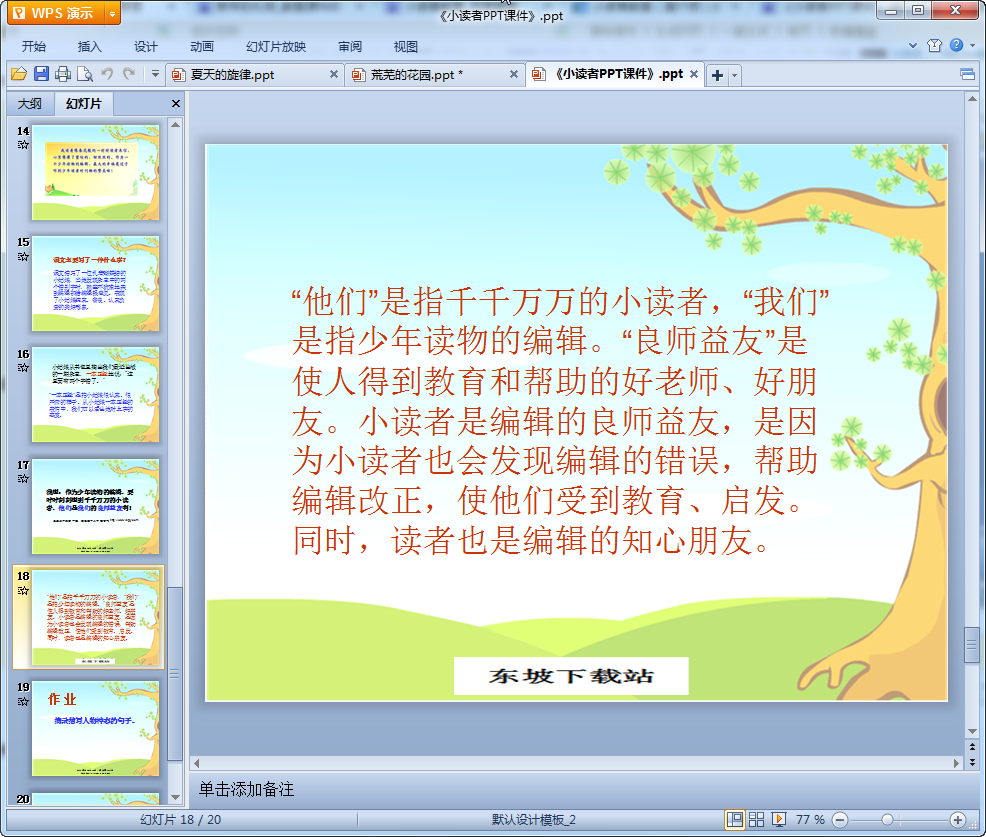Click the Save disk icon

[42, 74]
